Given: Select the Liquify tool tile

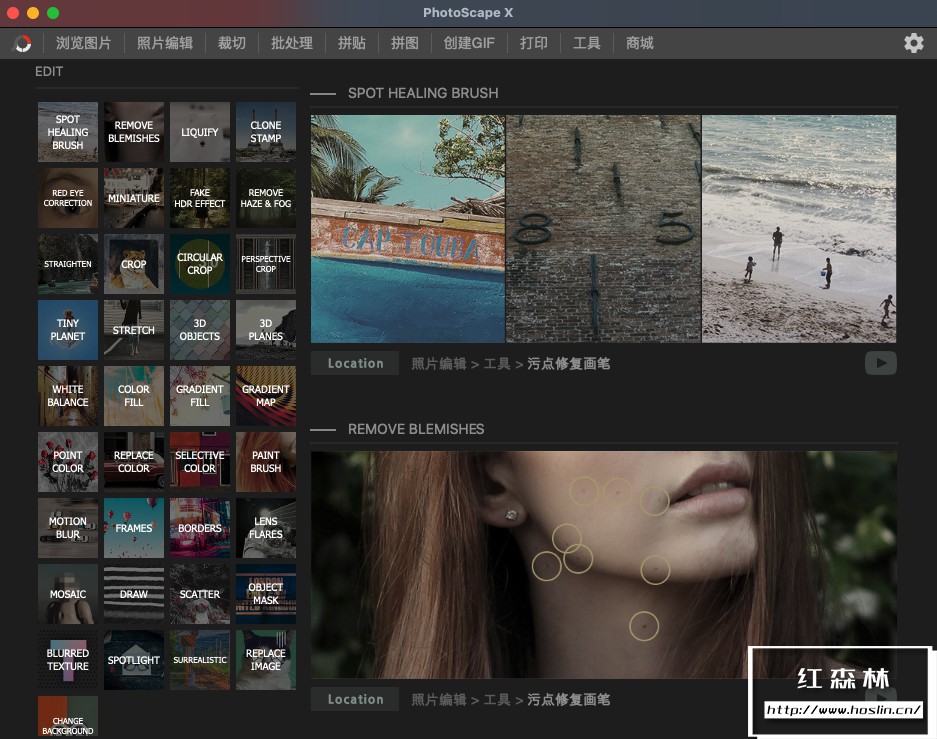Looking at the screenshot, I should click(x=200, y=131).
